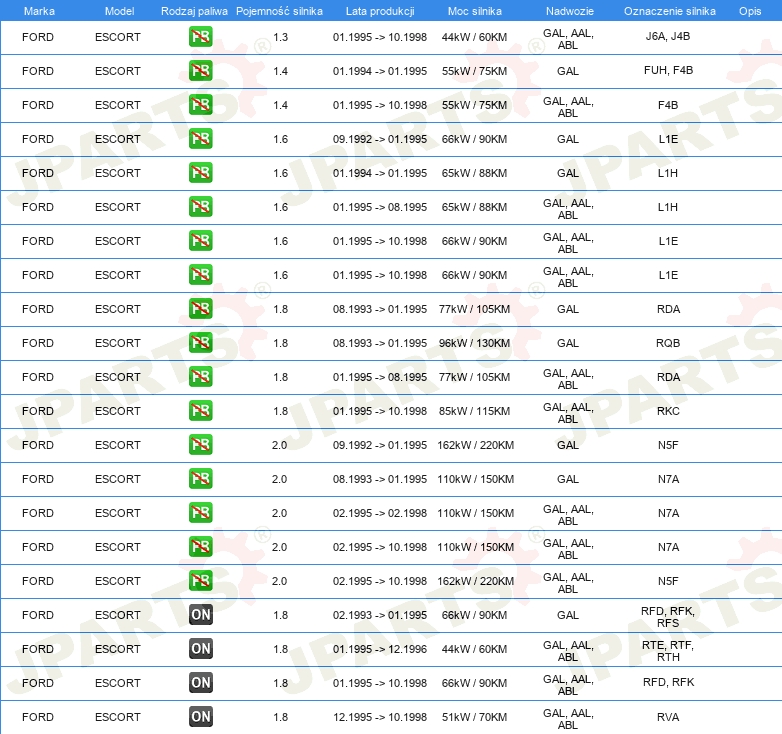This screenshot has height=734, width=782.
Task: Click production dates 12.1995 -> 10.1998
Action: click(x=380, y=717)
